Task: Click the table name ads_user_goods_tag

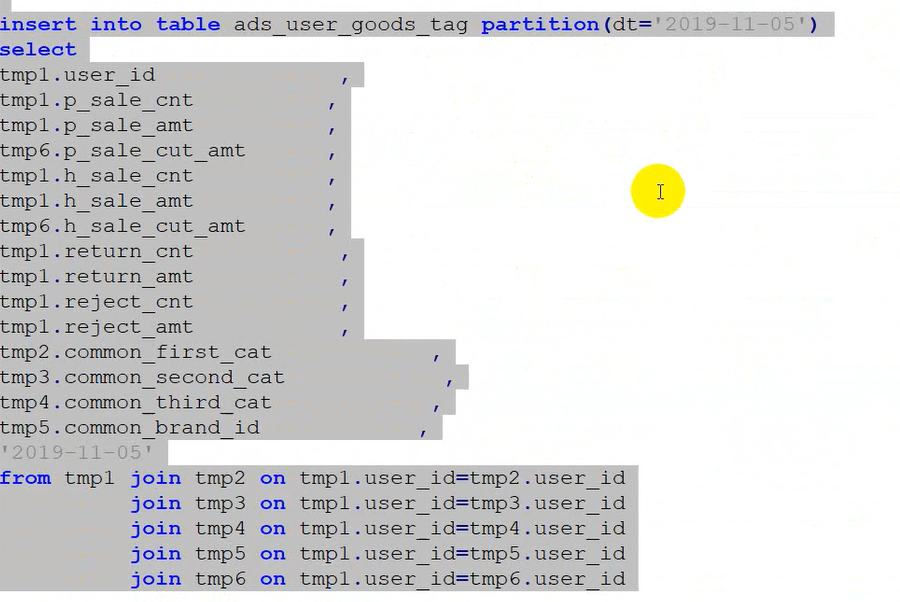Action: click(x=351, y=25)
